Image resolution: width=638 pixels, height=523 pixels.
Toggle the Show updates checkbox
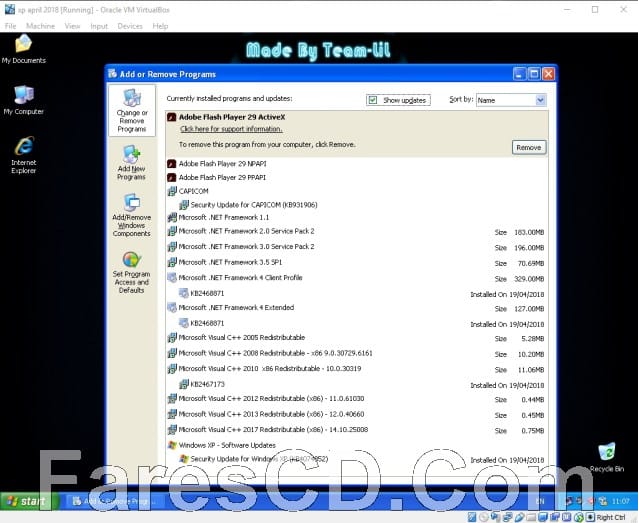(x=373, y=100)
